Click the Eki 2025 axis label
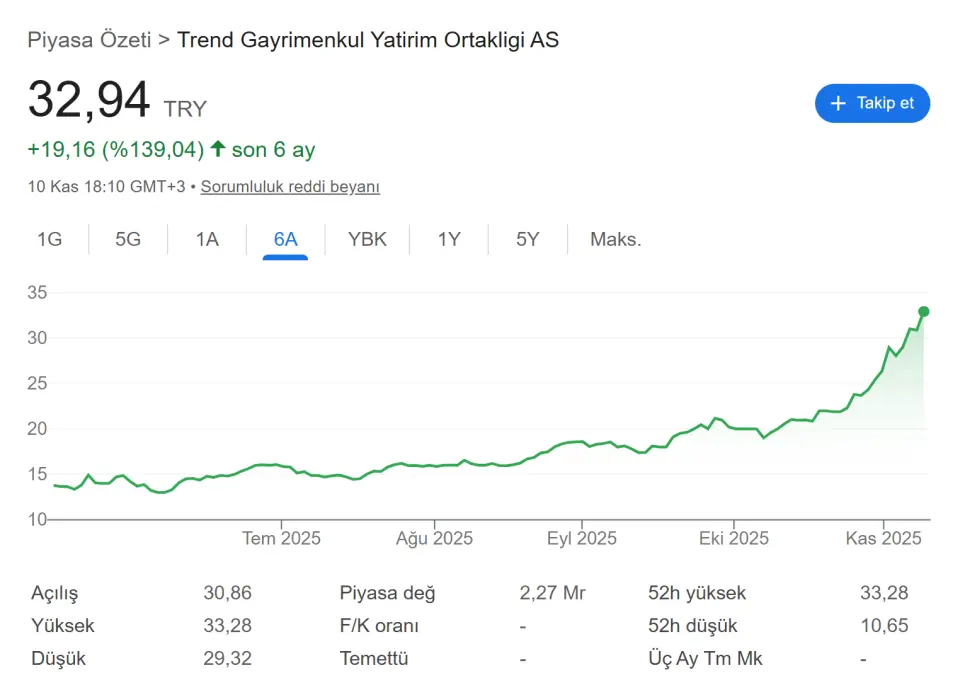The image size is (960, 692). click(734, 539)
